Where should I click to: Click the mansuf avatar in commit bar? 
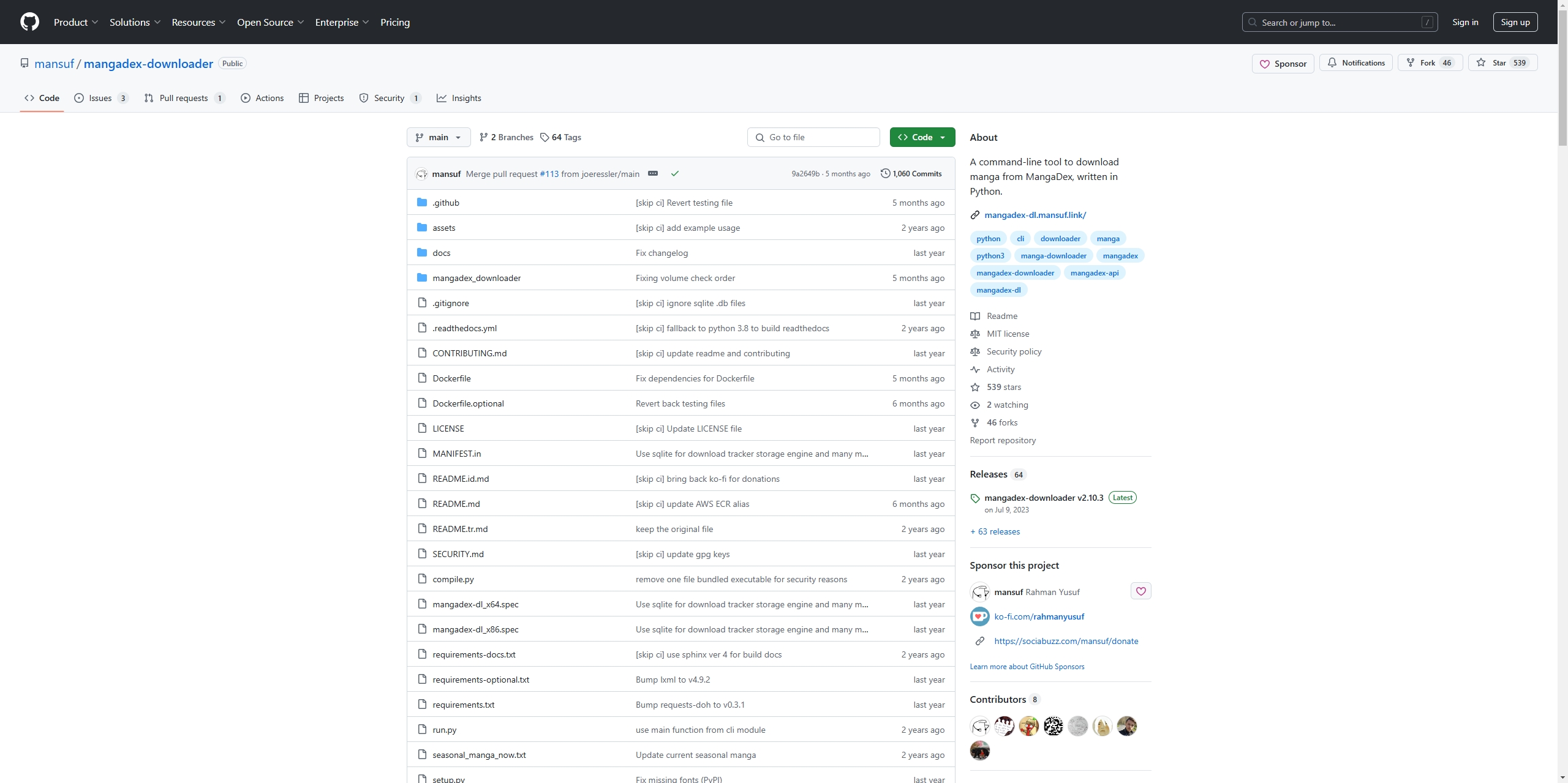421,174
